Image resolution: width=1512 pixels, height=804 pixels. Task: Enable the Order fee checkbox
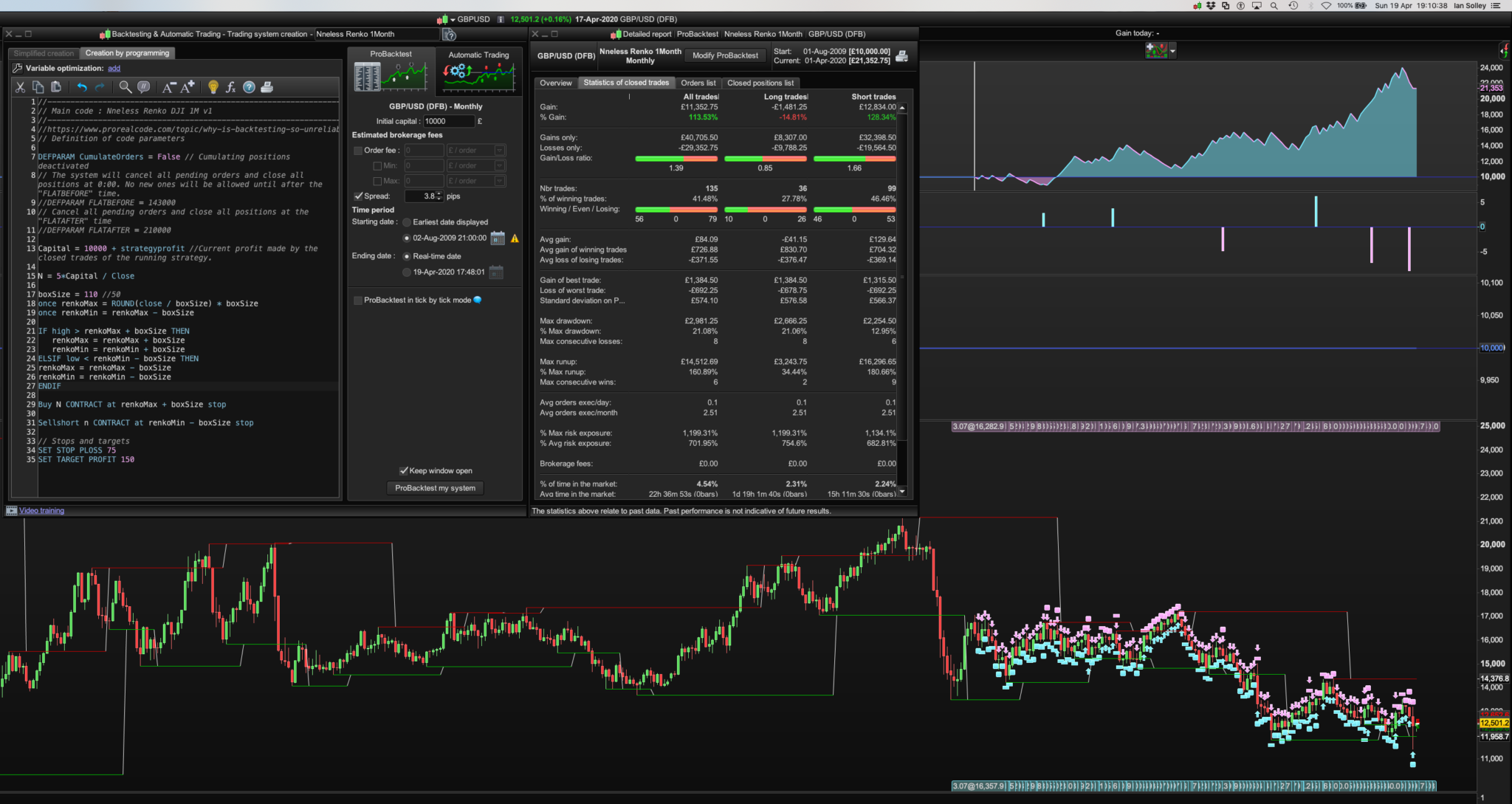358,151
